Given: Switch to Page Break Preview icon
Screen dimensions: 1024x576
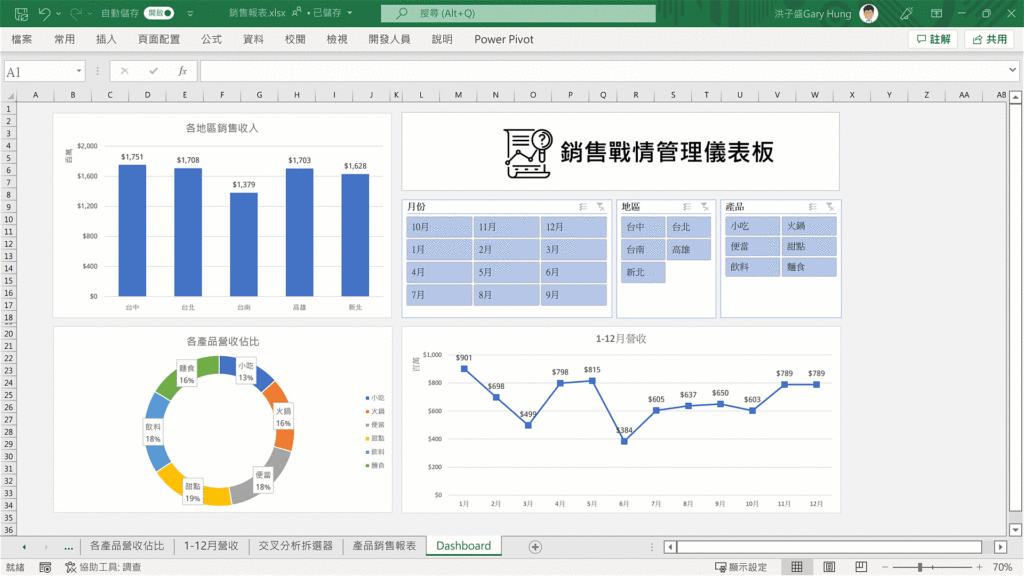Looking at the screenshot, I should click(861, 567).
